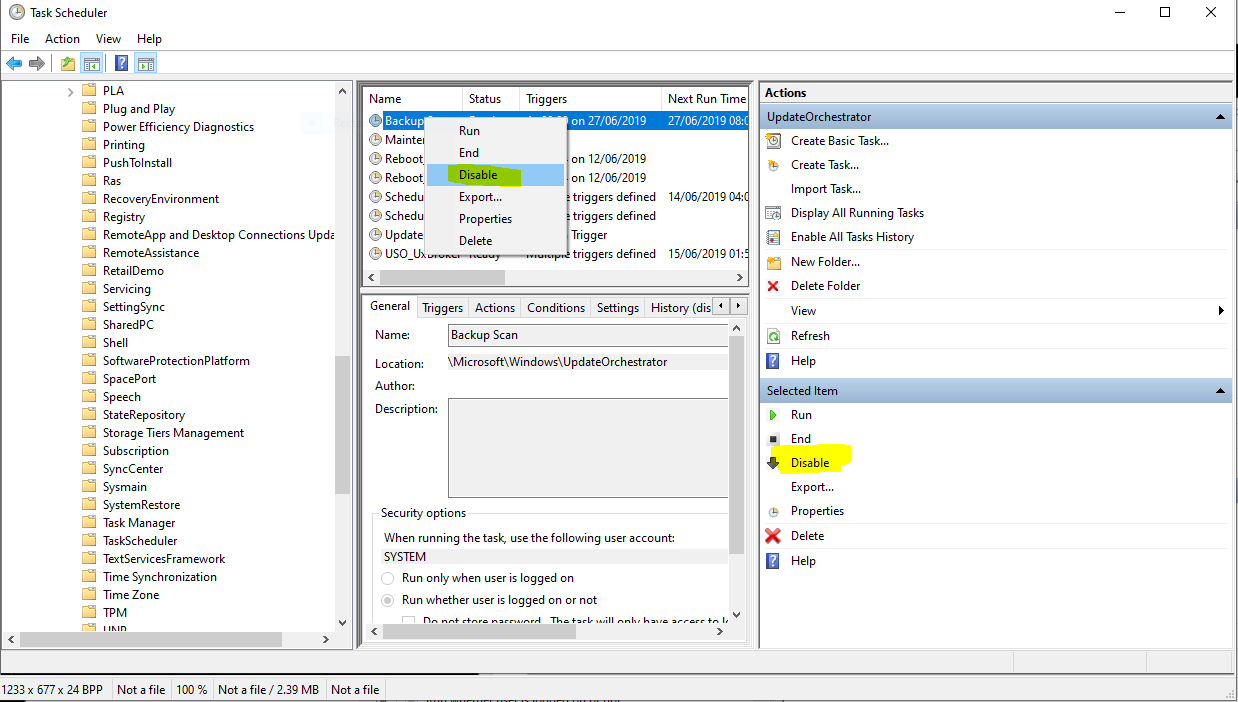Choose Disable from the context menu
The width and height of the screenshot is (1238, 702).
pos(496,175)
